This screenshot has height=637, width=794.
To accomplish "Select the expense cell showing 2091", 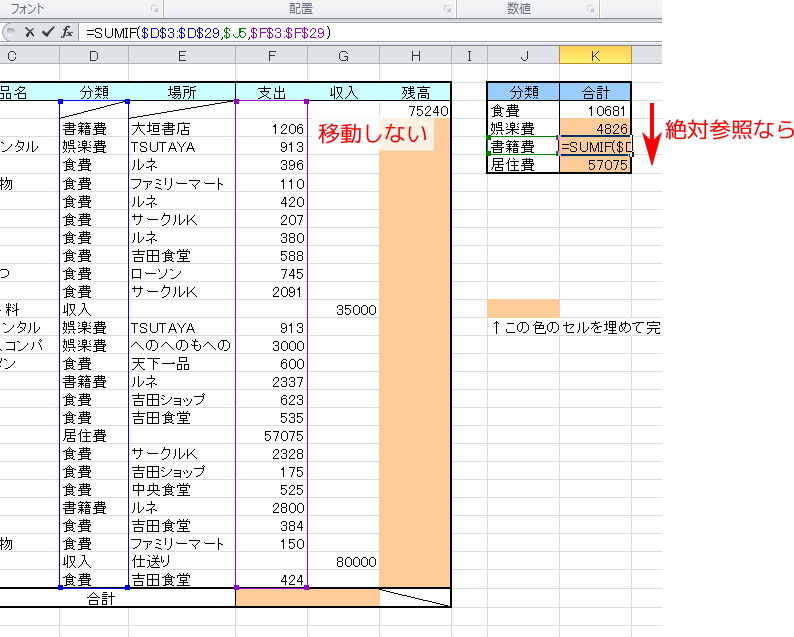I will click(271, 292).
